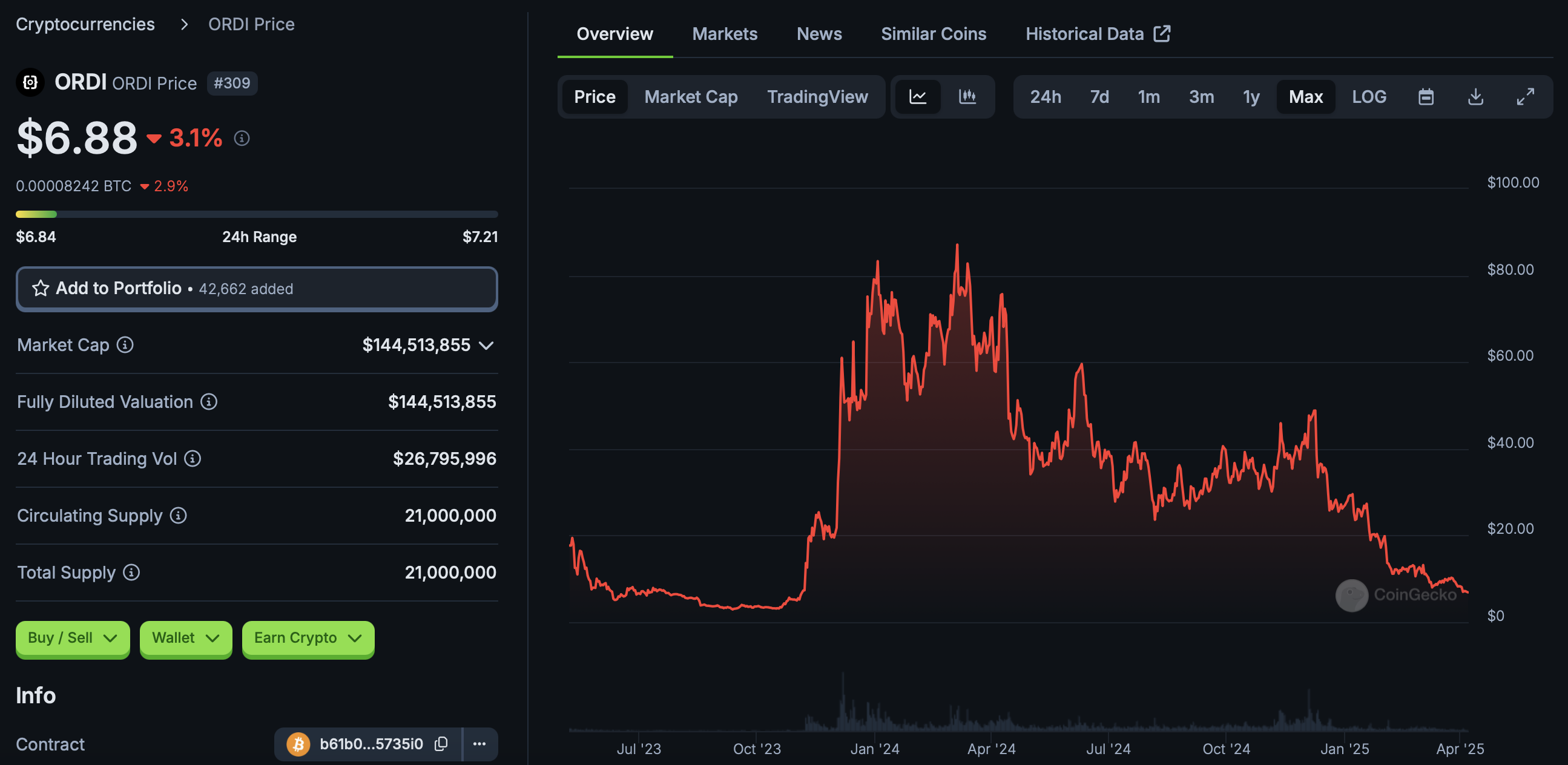Click the price chart peak near Apr '24
Viewport: 1568px width, 765px height.
coord(957,246)
